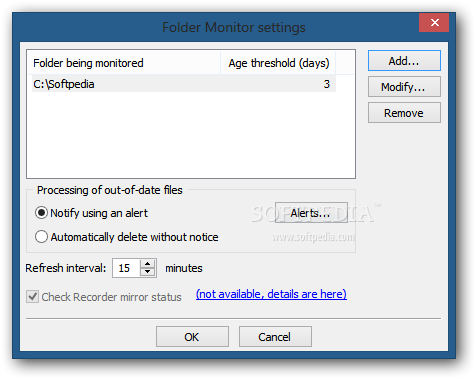The height and width of the screenshot is (379, 476).
Task: Click the Add... button
Action: point(404,61)
